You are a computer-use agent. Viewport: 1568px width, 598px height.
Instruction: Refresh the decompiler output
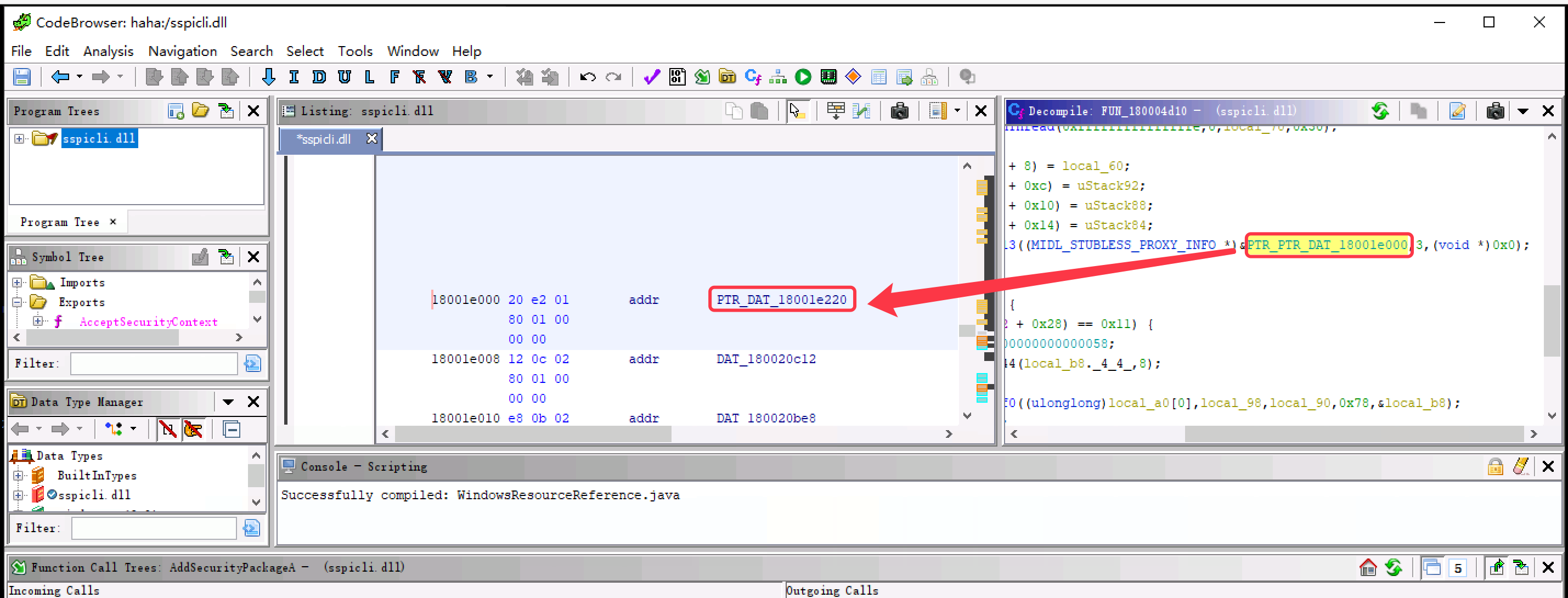tap(1380, 111)
